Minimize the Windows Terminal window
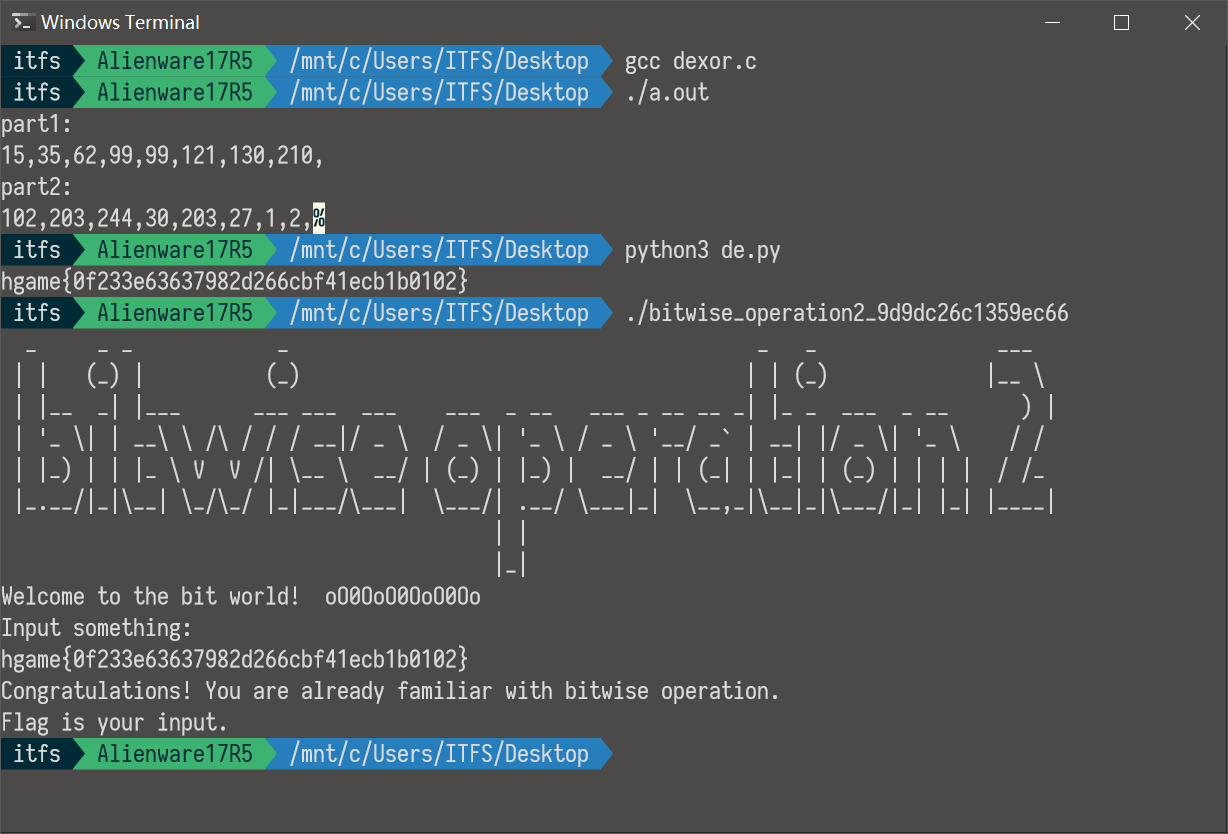Screen dimensions: 1228x834 point(1051,22)
